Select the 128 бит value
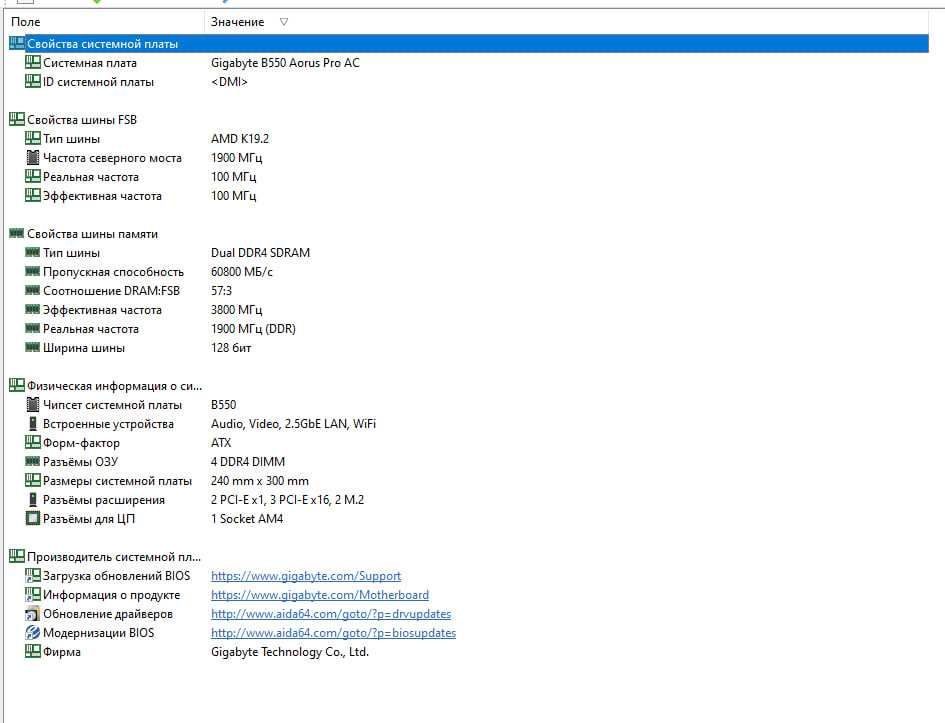This screenshot has height=723, width=945. [x=231, y=348]
